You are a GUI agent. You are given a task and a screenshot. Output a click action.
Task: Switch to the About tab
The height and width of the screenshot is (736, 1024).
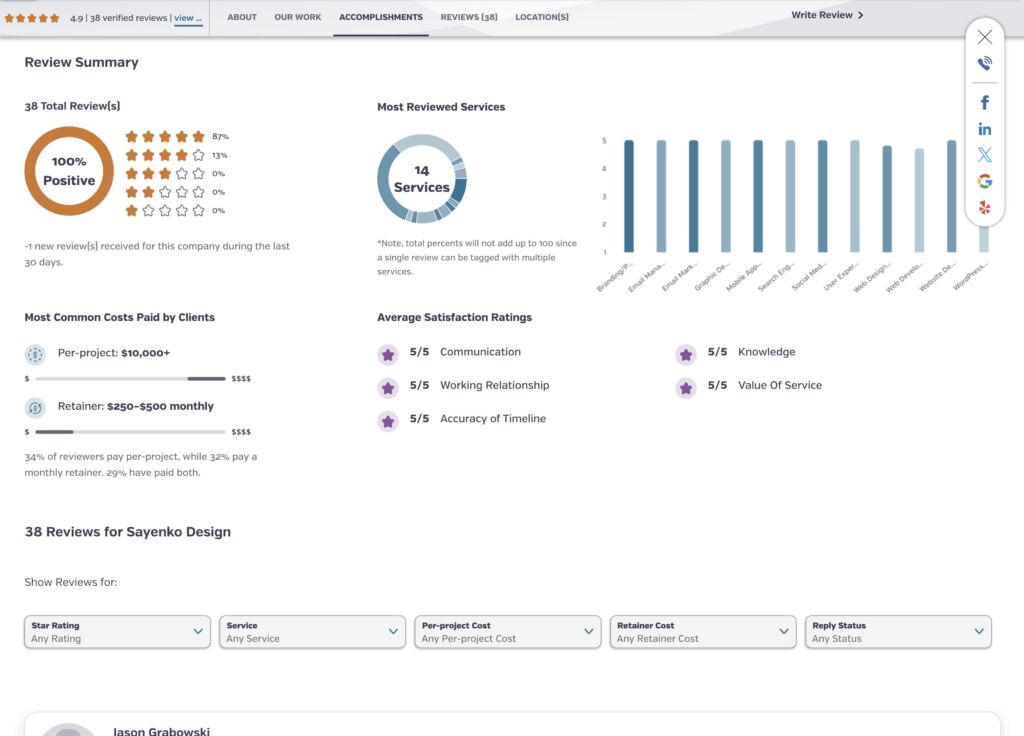[x=242, y=17]
